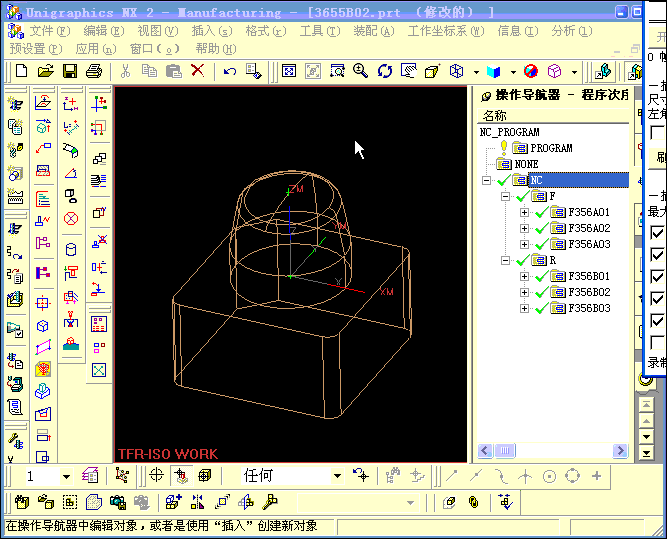Click the plus point icon in bottom toolbar
Image resolution: width=667 pixels, height=539 pixels.
tap(596, 476)
